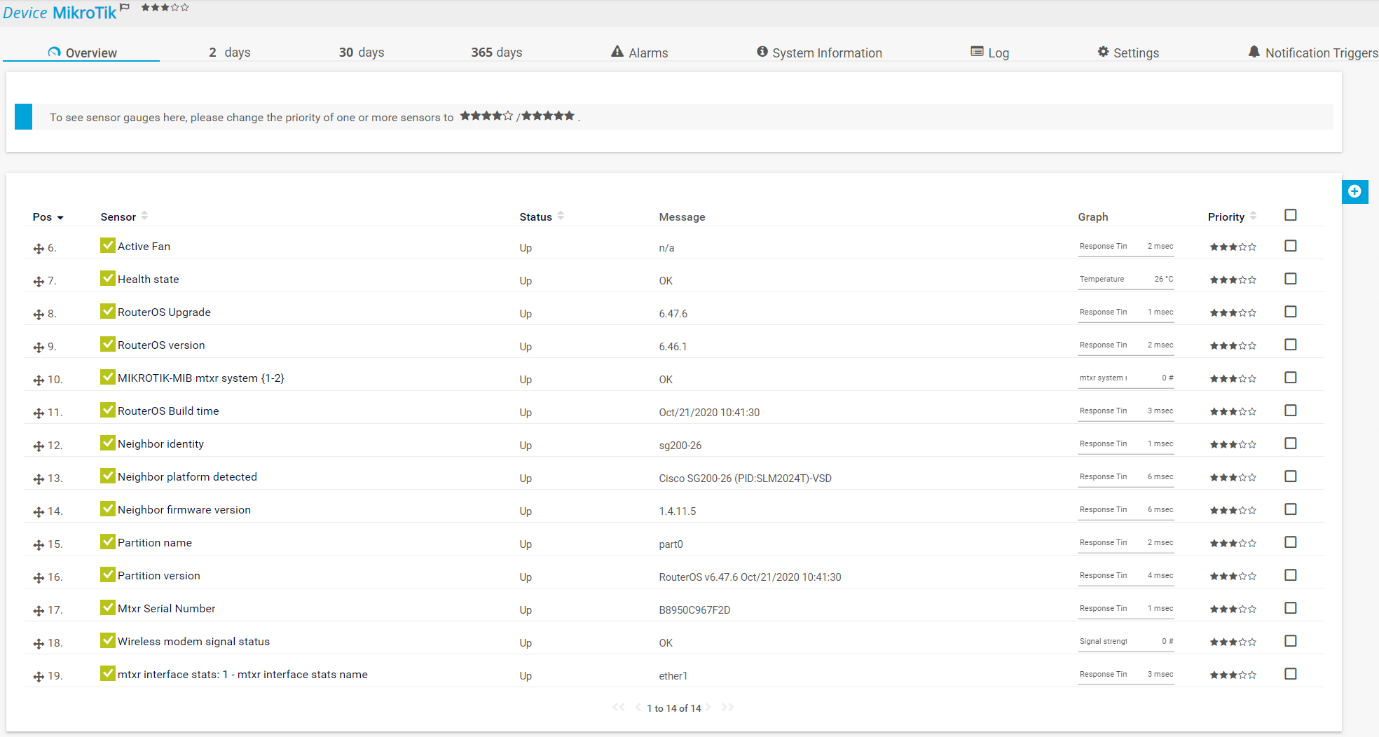Go to next page of sensor list
The image size is (1379, 737).
(708, 708)
